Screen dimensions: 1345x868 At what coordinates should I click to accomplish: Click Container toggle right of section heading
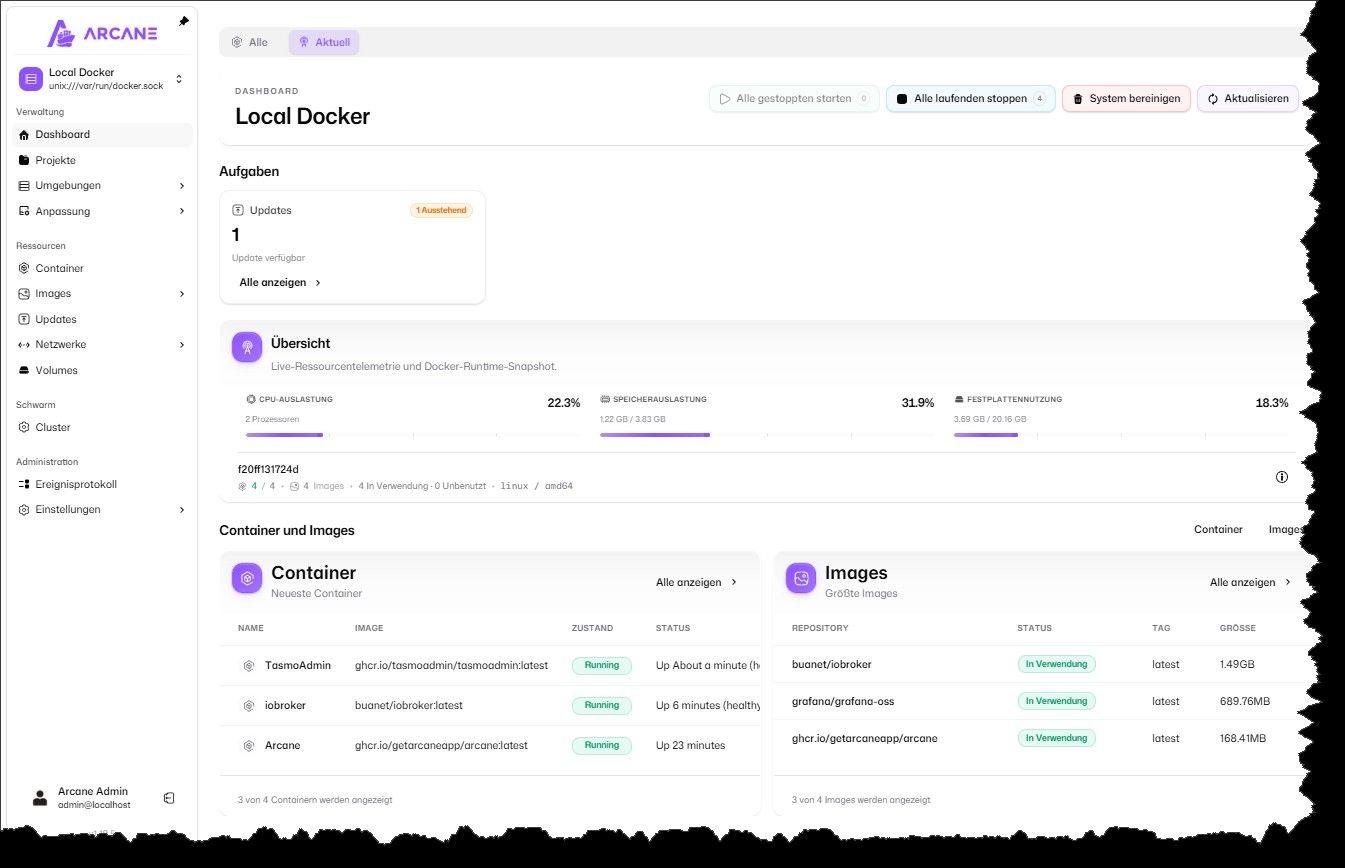(1218, 529)
